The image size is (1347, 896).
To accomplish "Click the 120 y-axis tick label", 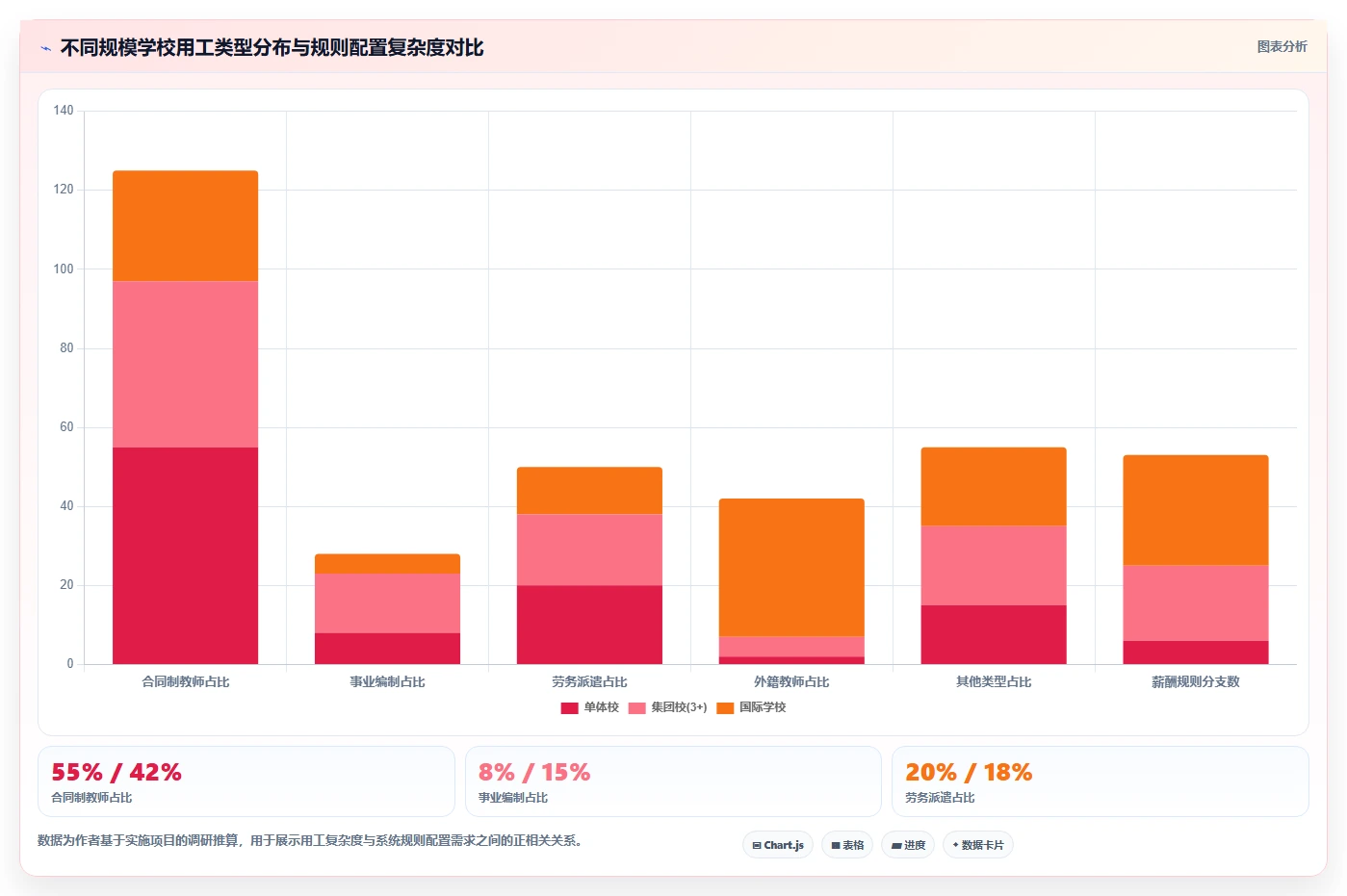I will click(64, 190).
